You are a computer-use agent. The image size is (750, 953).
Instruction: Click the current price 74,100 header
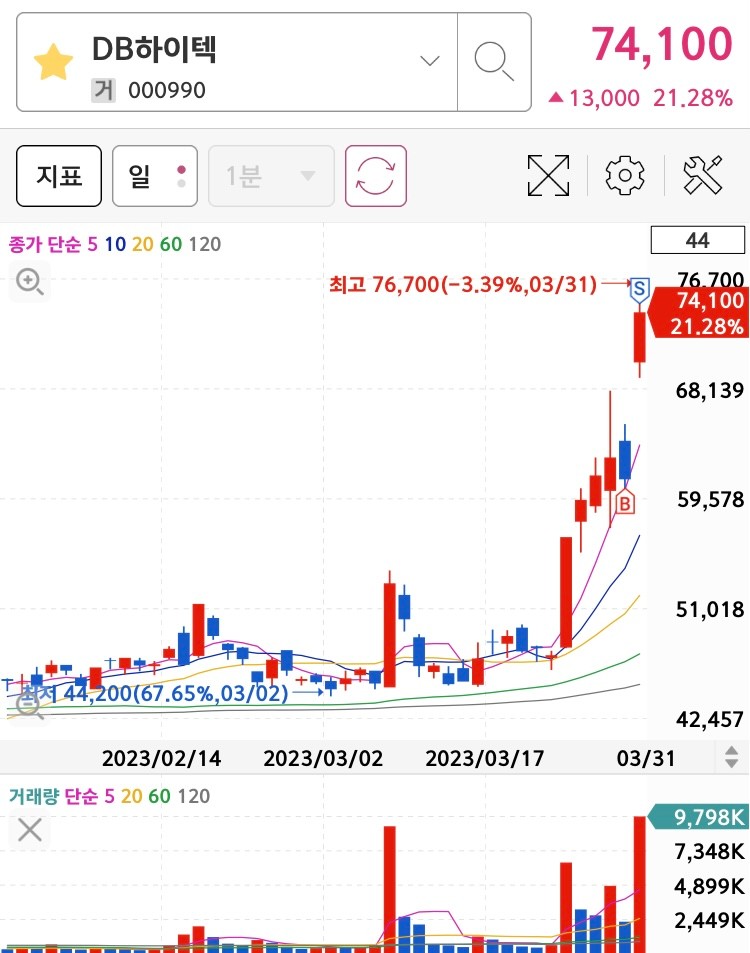coord(662,44)
